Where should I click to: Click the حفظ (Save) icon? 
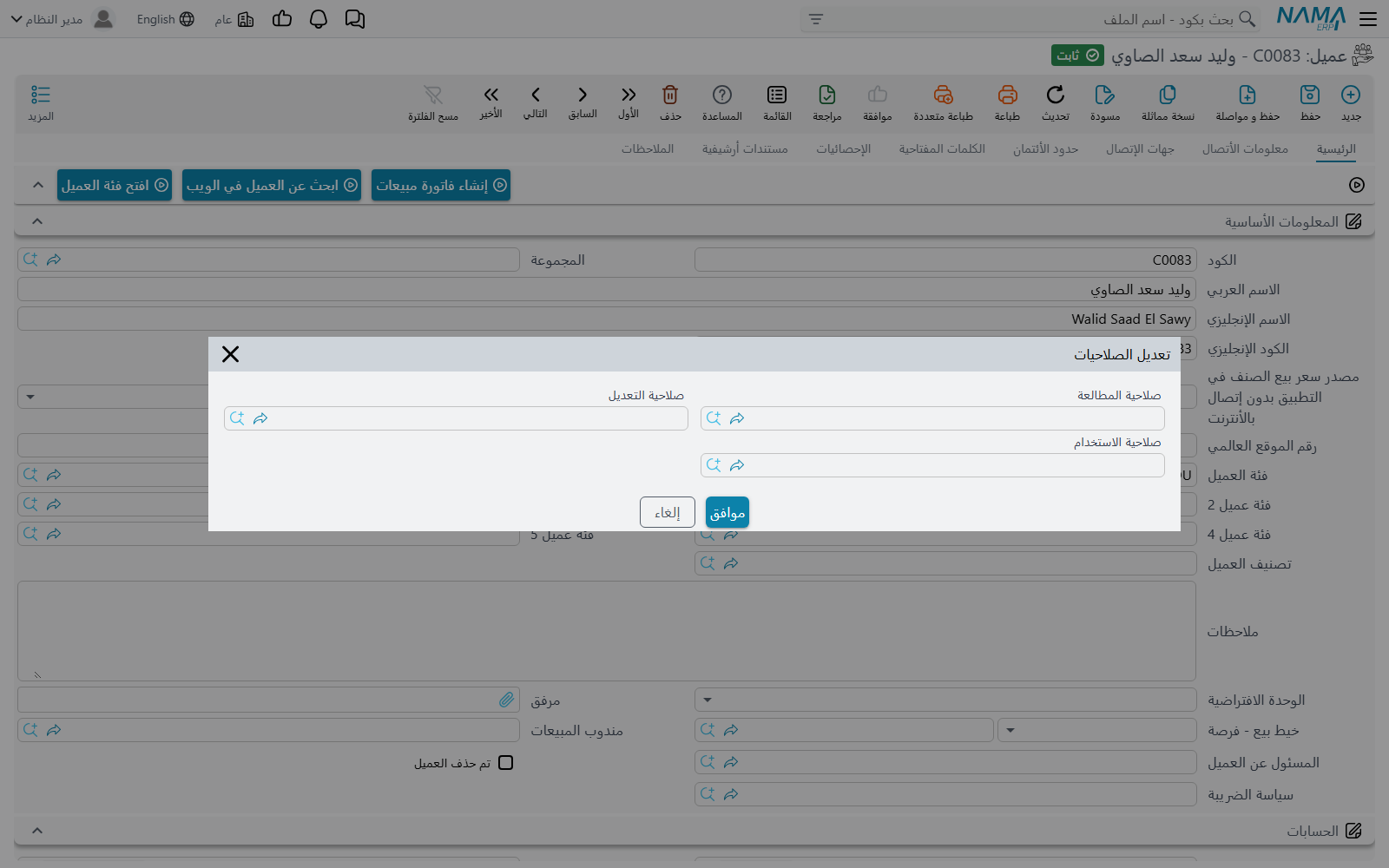pyautogui.click(x=1310, y=95)
